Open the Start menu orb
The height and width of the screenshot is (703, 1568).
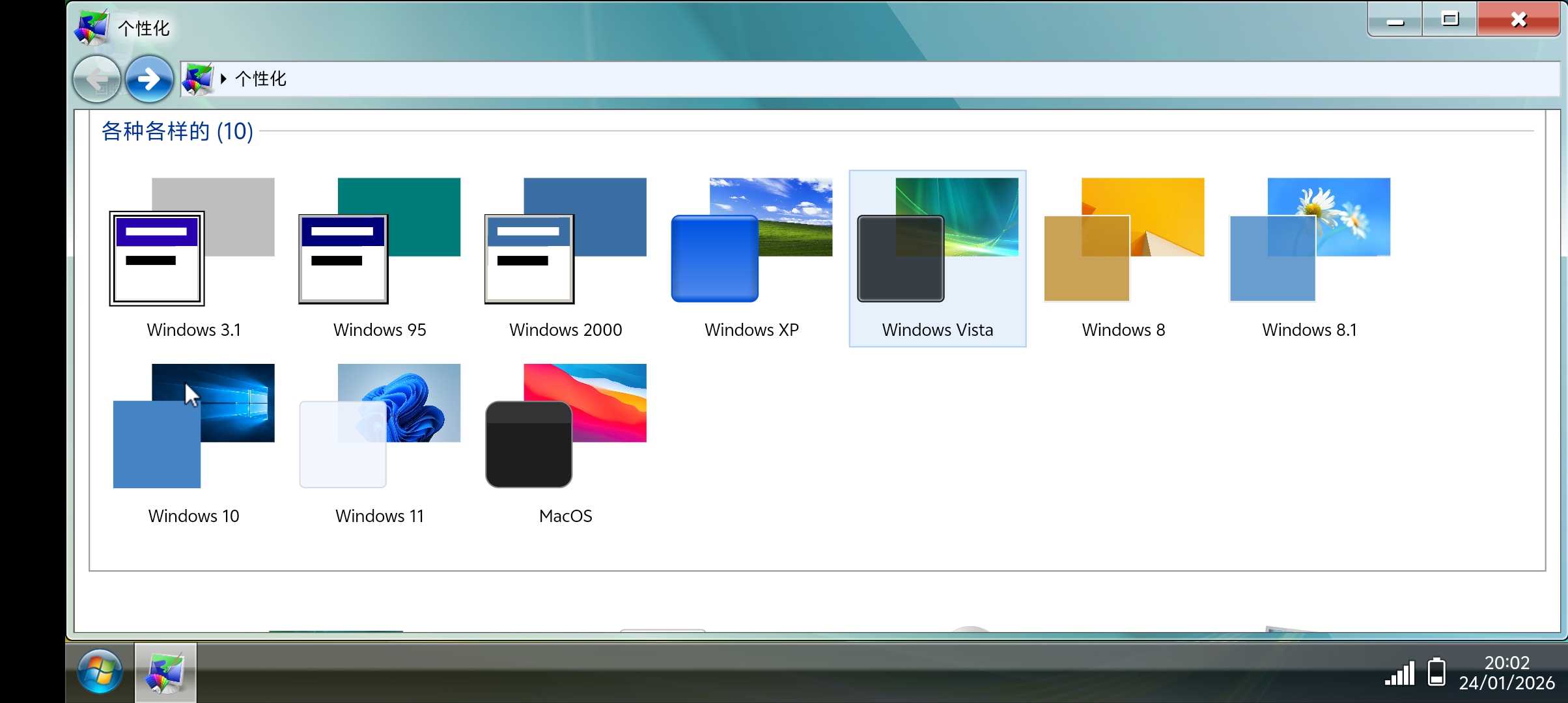(x=100, y=672)
